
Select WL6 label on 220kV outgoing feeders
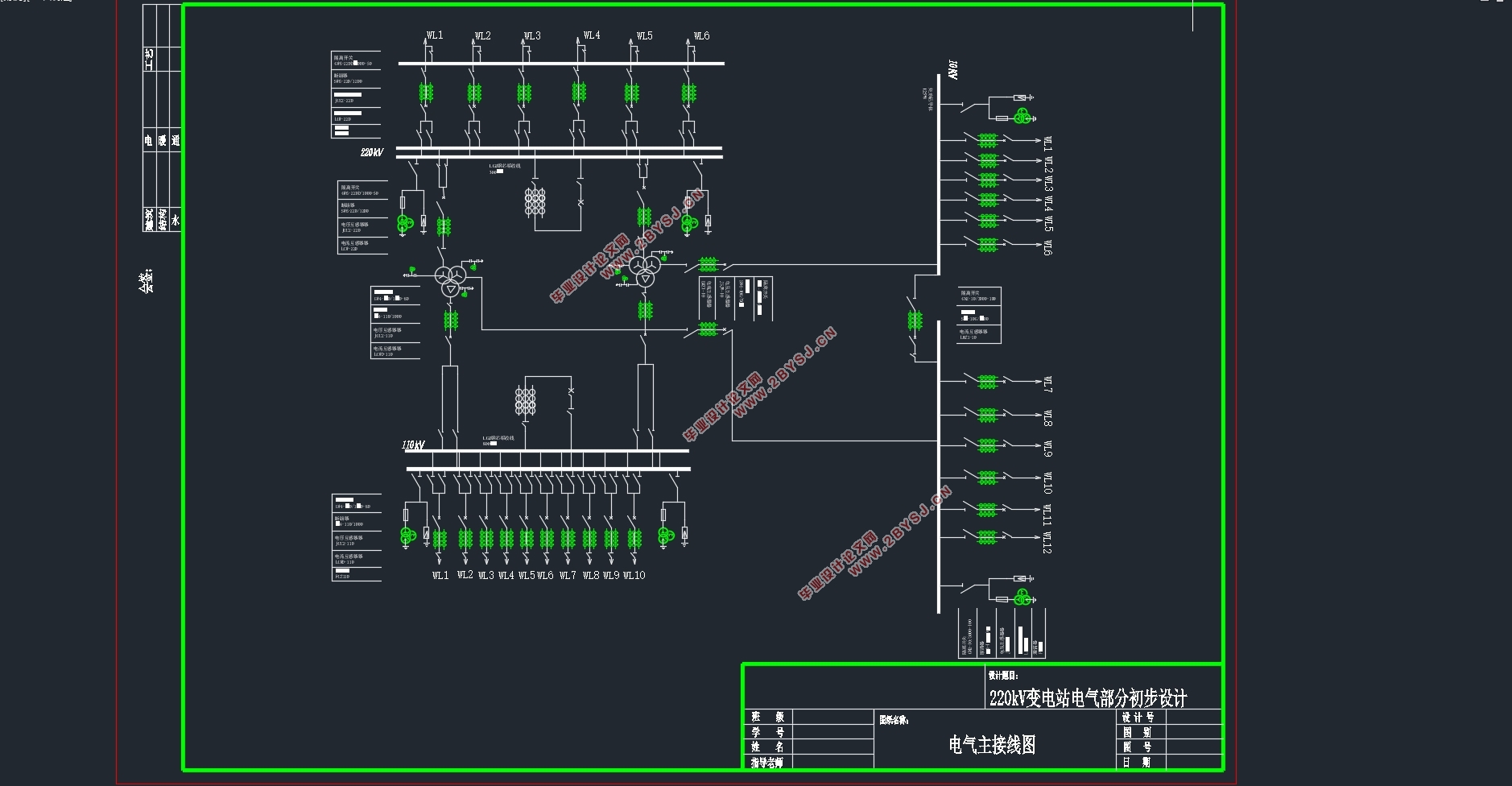(701, 36)
